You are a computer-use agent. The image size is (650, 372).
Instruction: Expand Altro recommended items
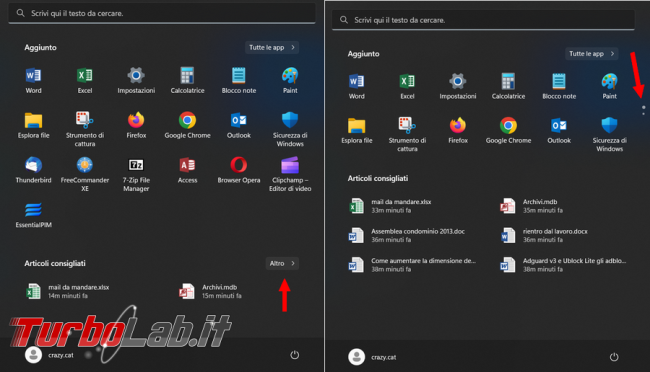(282, 263)
